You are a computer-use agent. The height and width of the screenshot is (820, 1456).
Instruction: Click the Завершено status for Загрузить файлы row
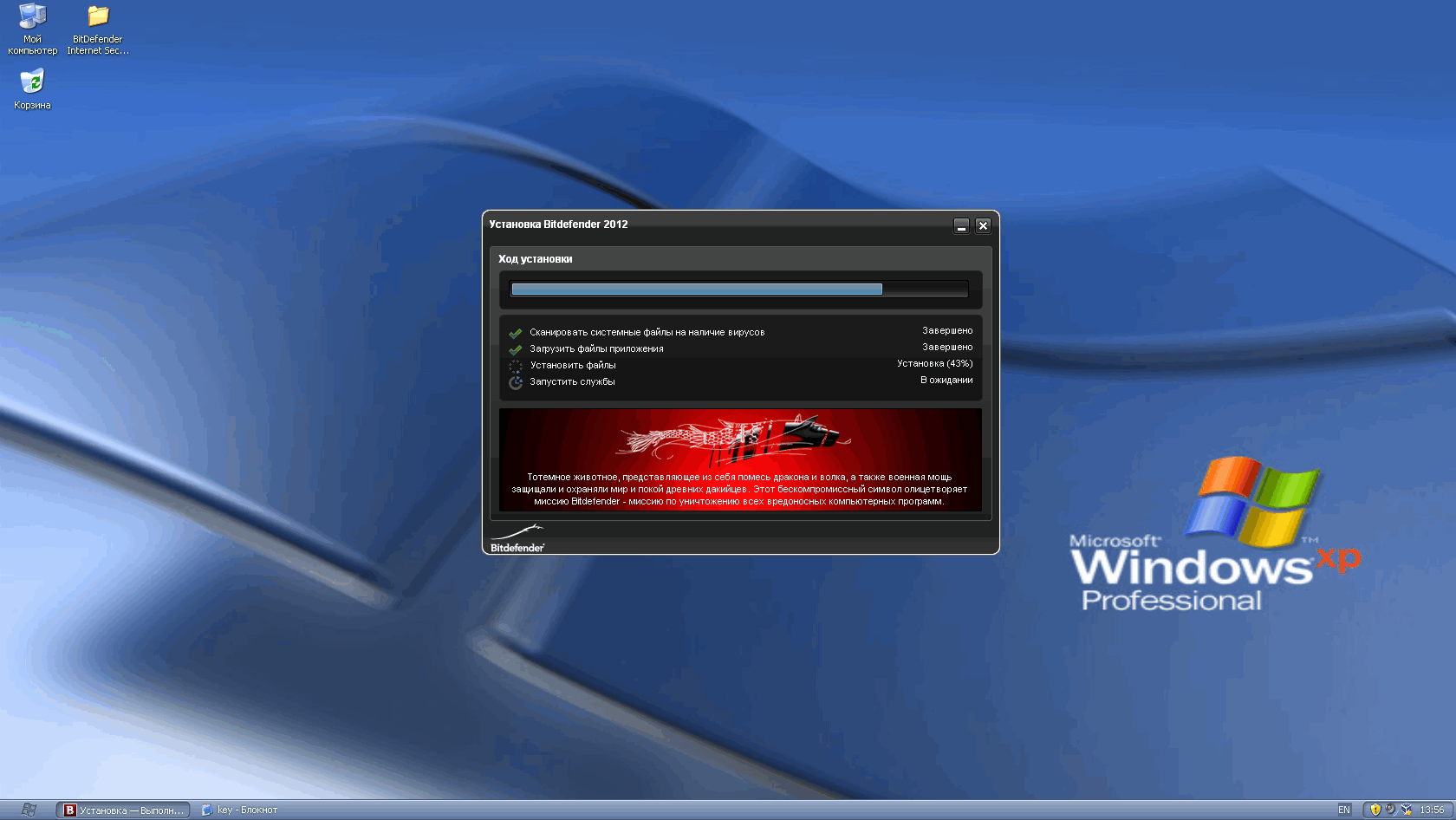[x=947, y=347]
